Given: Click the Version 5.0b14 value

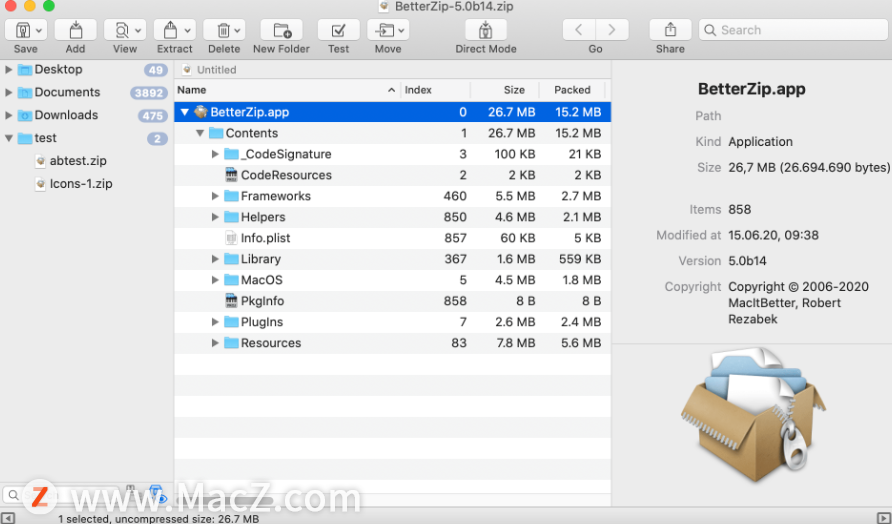Looking at the screenshot, I should coord(747,261).
